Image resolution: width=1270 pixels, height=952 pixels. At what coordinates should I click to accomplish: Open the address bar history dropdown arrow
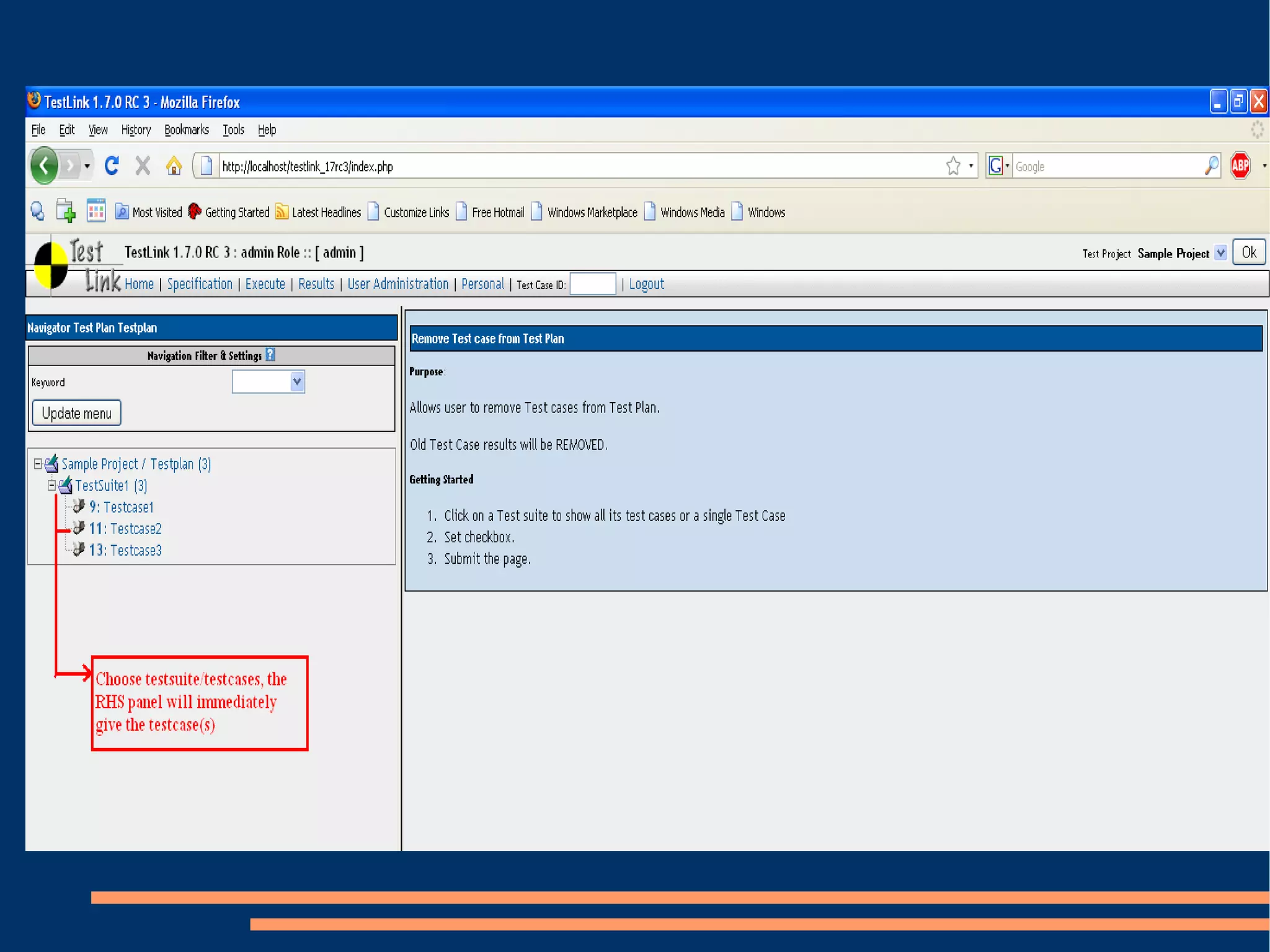(x=971, y=166)
